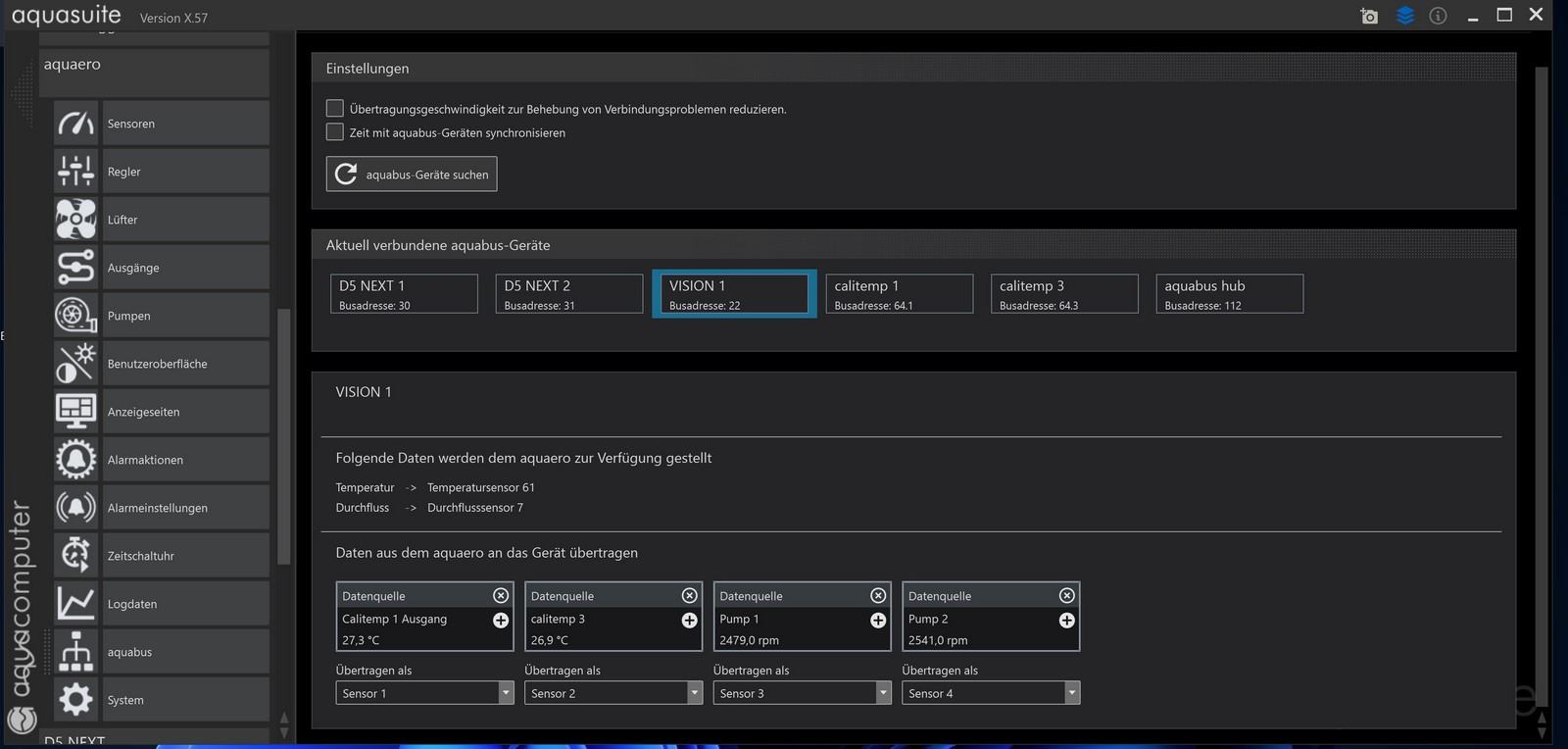
Task: Select Logdaten in the sidebar
Action: coord(185,604)
